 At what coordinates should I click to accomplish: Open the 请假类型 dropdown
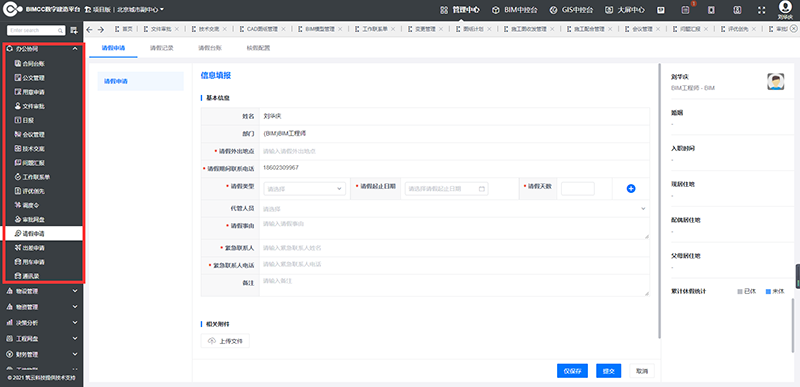(305, 189)
